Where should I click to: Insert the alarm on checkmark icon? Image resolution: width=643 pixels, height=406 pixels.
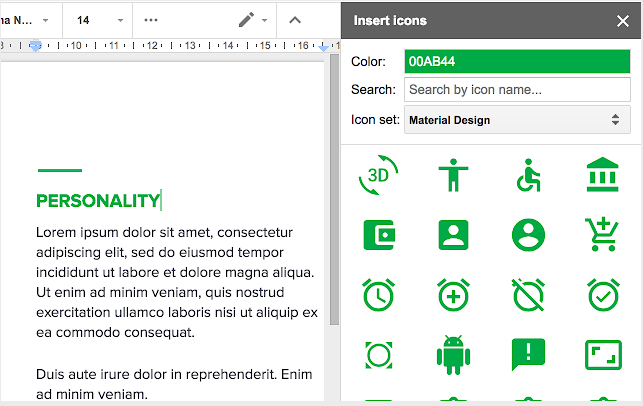coord(603,295)
